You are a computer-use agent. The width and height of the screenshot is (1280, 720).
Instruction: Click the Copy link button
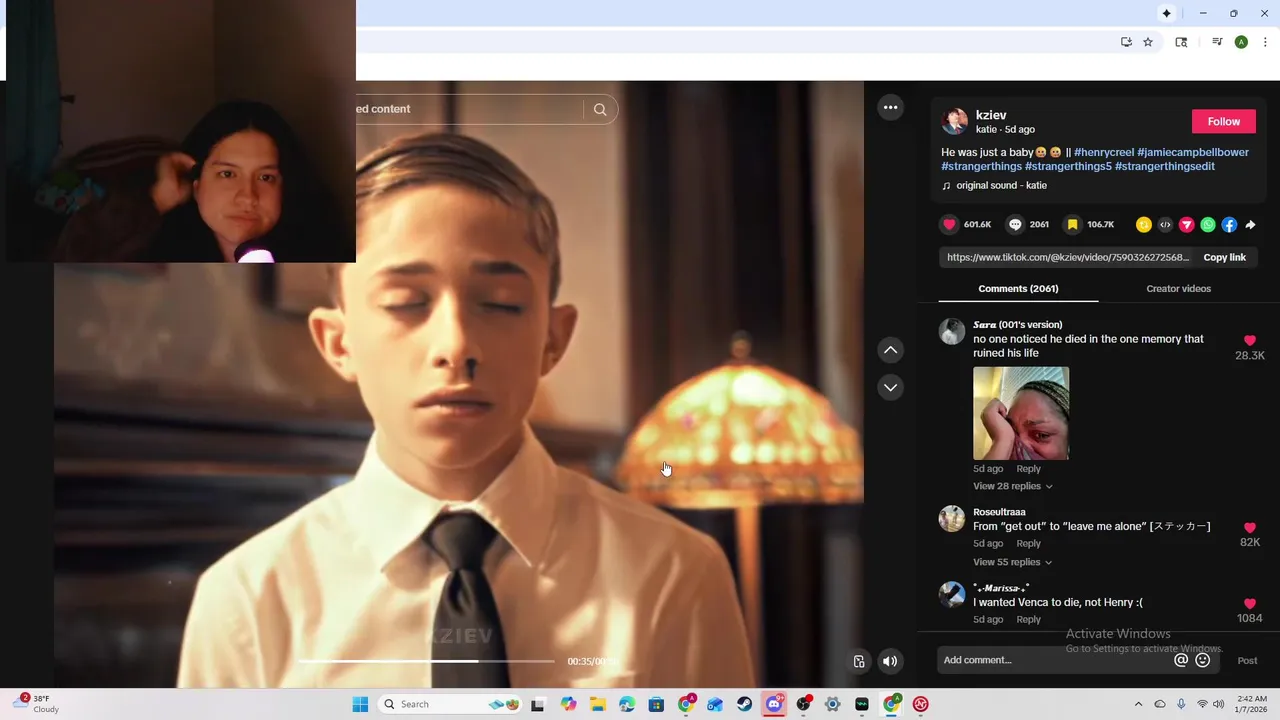coord(1224,258)
